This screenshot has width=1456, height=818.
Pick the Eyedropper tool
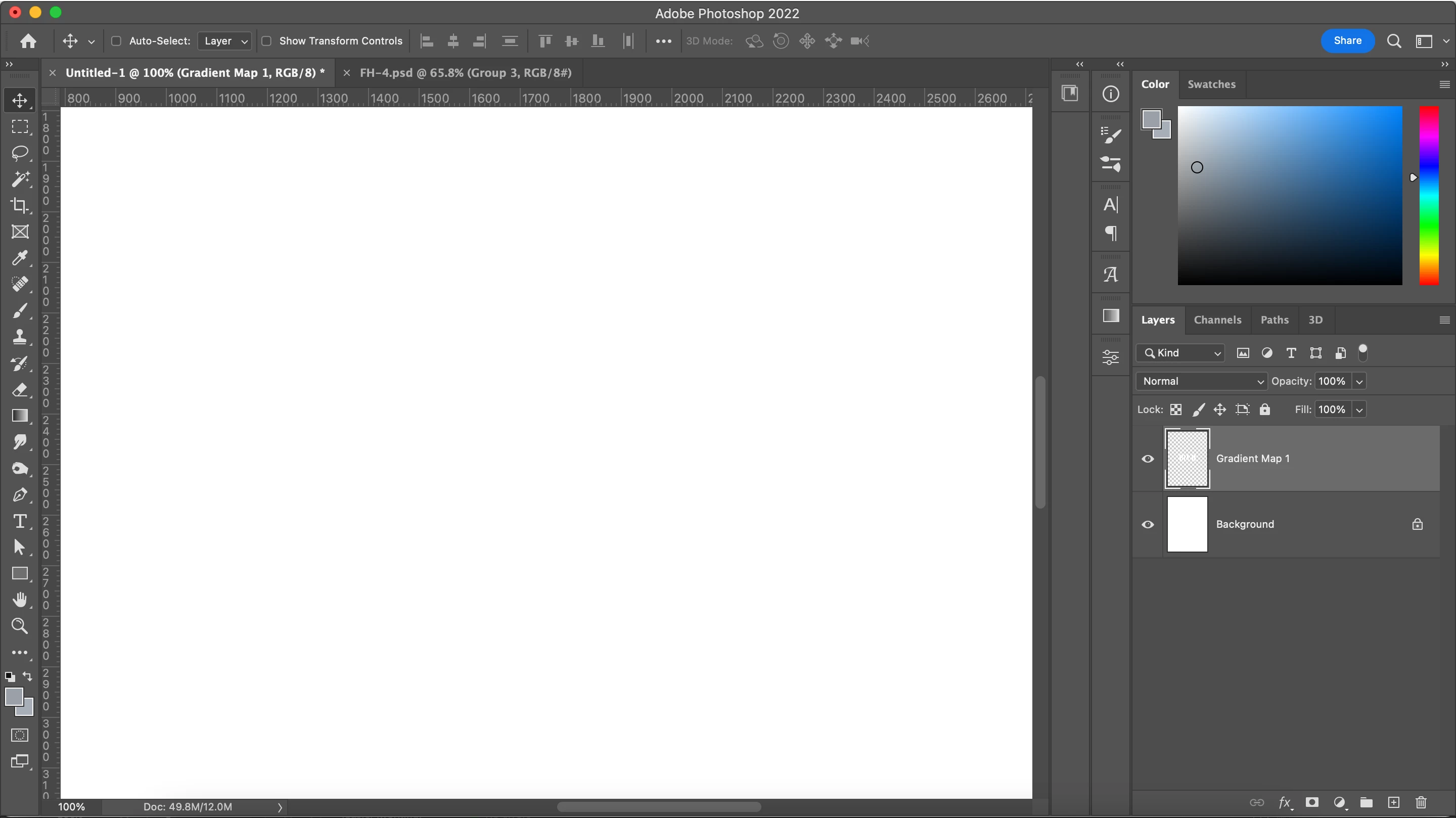[20, 258]
